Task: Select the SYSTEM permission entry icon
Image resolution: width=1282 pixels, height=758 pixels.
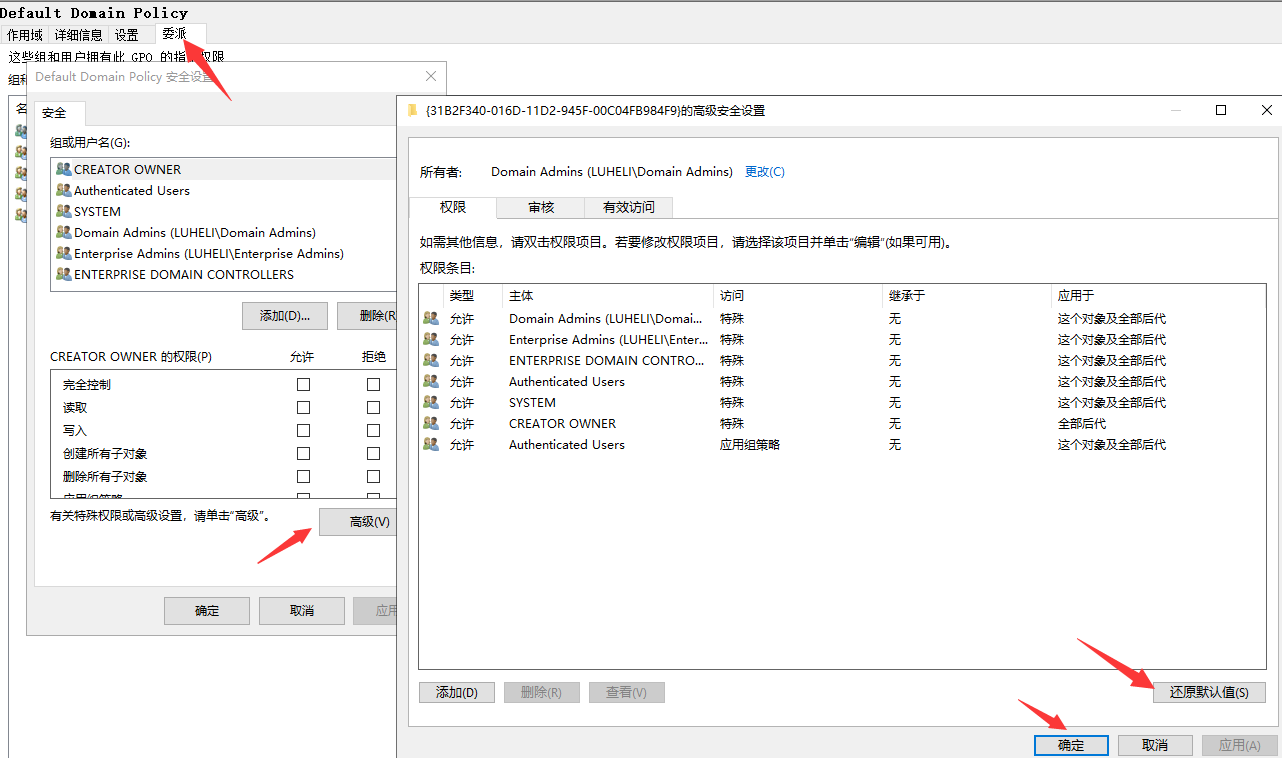Action: (x=431, y=402)
